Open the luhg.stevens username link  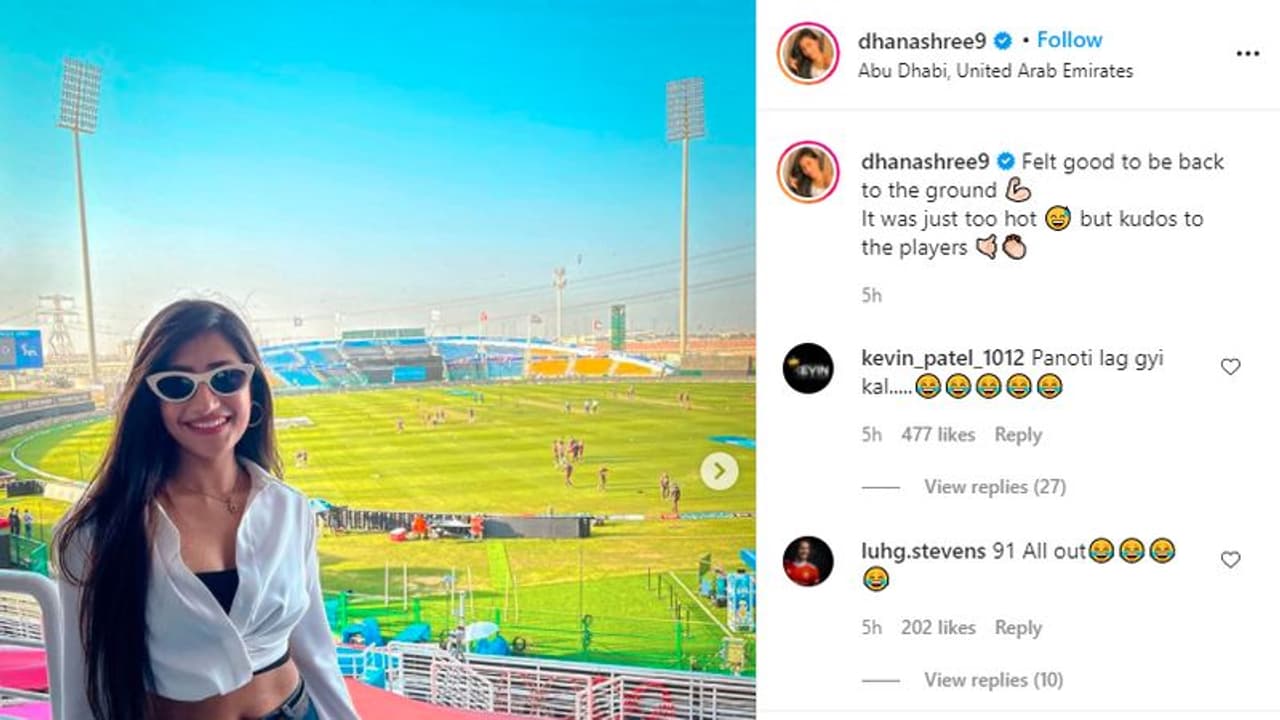[x=923, y=551]
